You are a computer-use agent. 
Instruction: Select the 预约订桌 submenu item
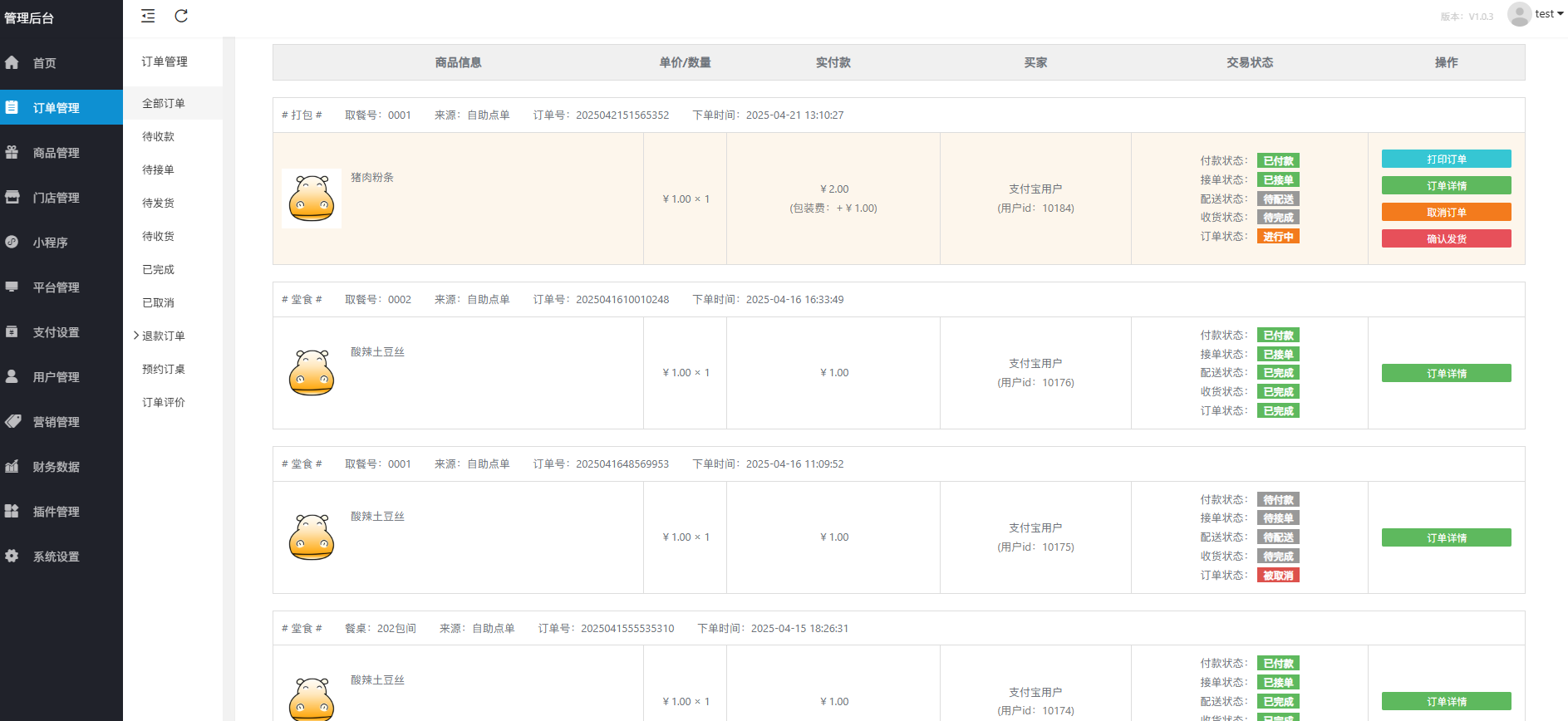(173, 369)
